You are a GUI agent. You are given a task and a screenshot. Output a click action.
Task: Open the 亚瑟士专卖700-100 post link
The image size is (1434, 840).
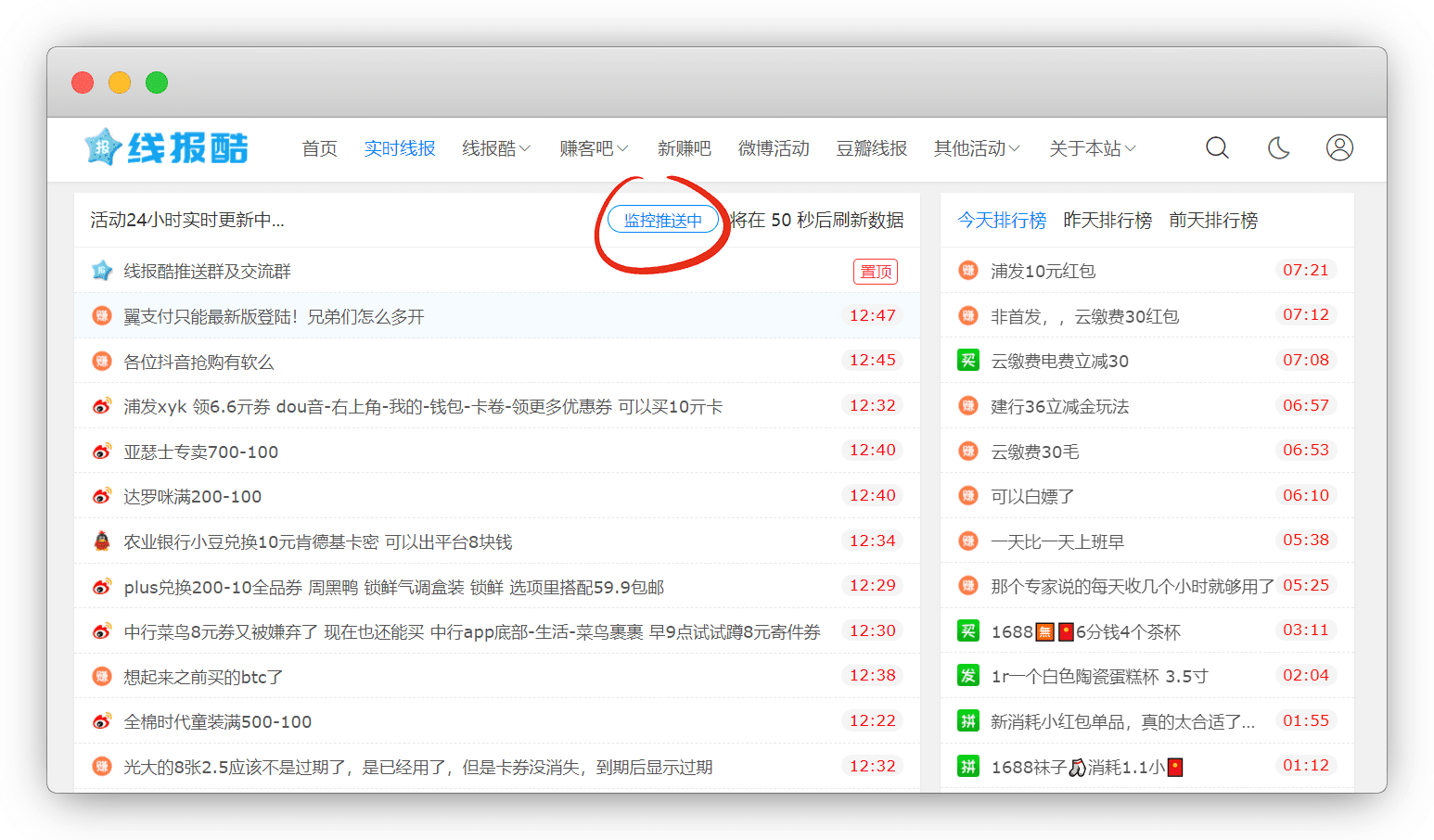[x=201, y=452]
